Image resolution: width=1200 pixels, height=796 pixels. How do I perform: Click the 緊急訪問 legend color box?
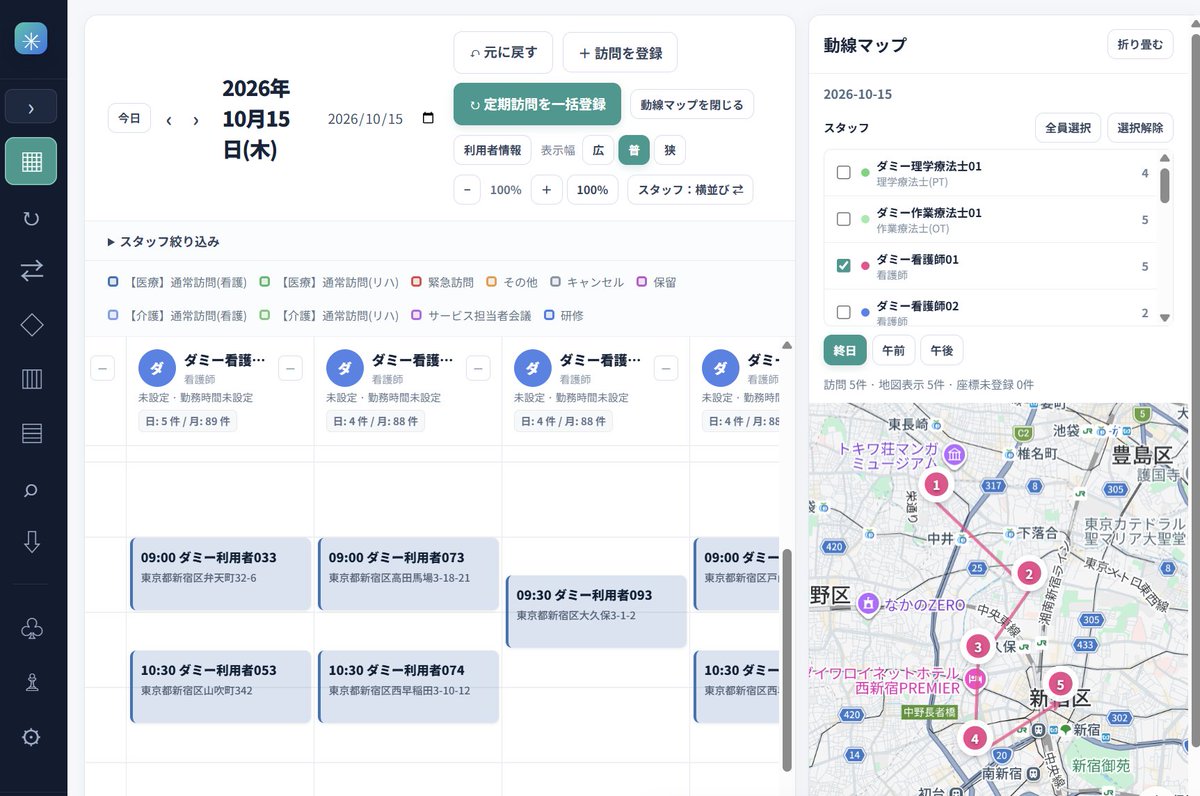pyautogui.click(x=416, y=282)
